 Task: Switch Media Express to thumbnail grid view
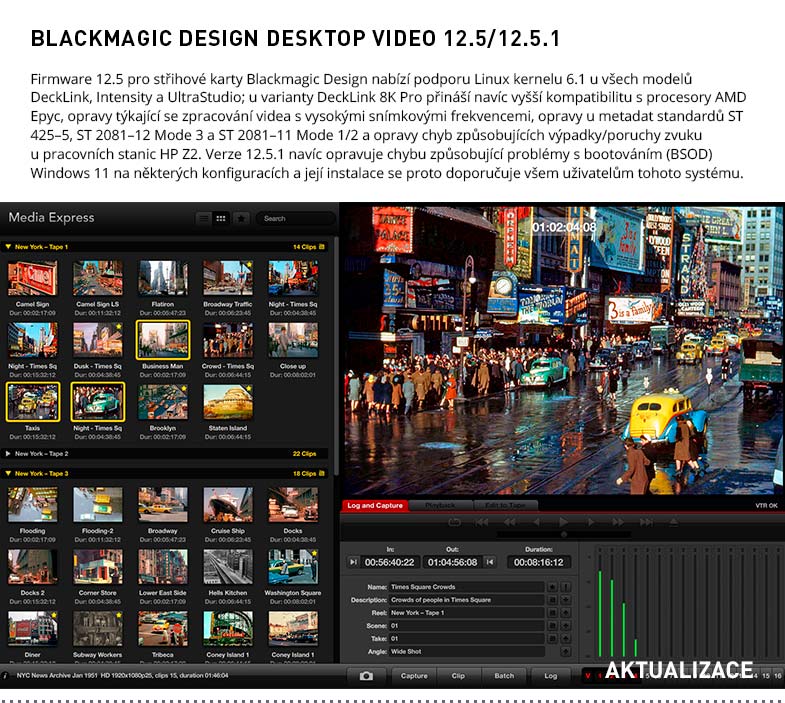221,218
